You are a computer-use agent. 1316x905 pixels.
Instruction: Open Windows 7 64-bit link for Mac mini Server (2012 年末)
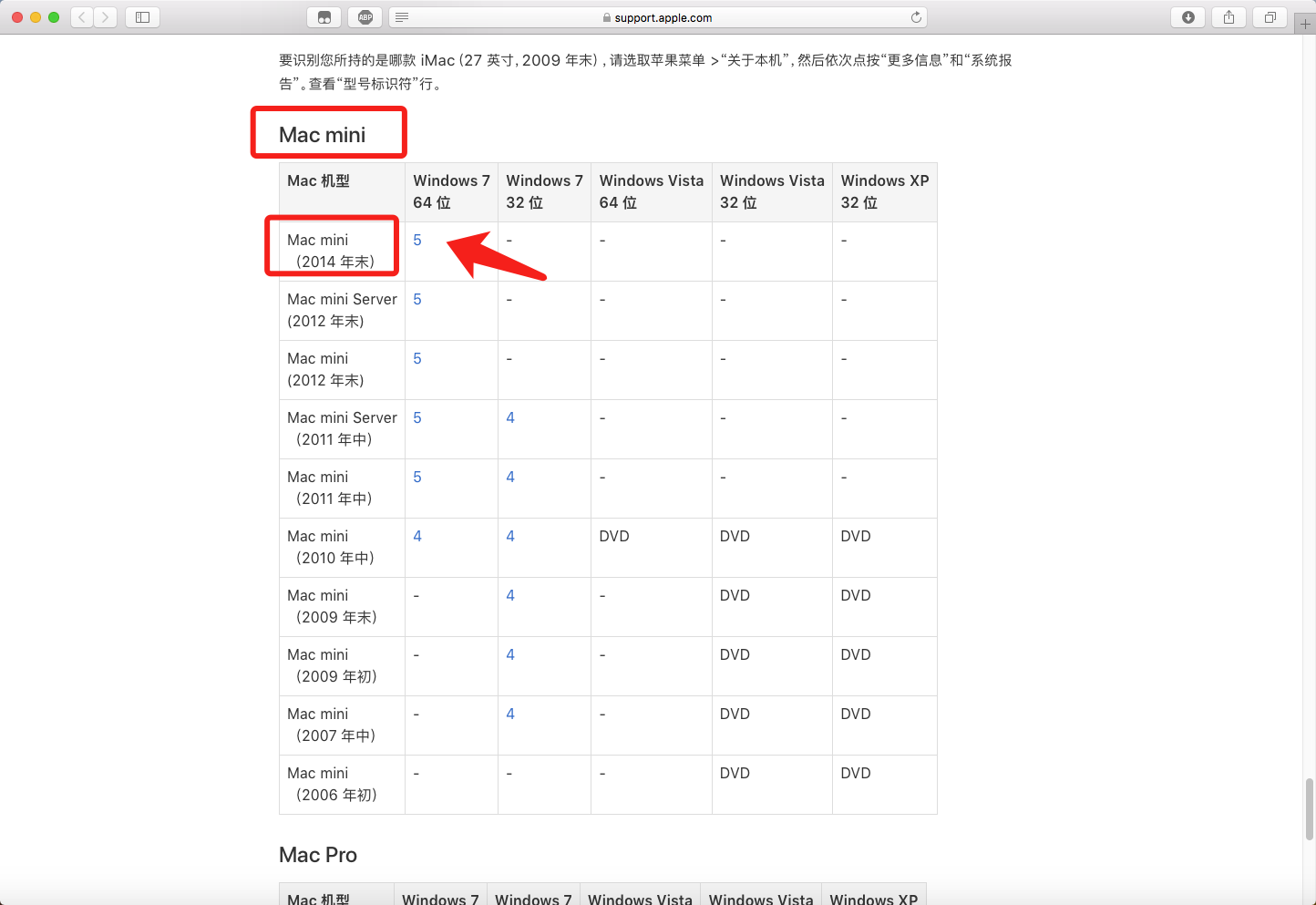tap(417, 299)
